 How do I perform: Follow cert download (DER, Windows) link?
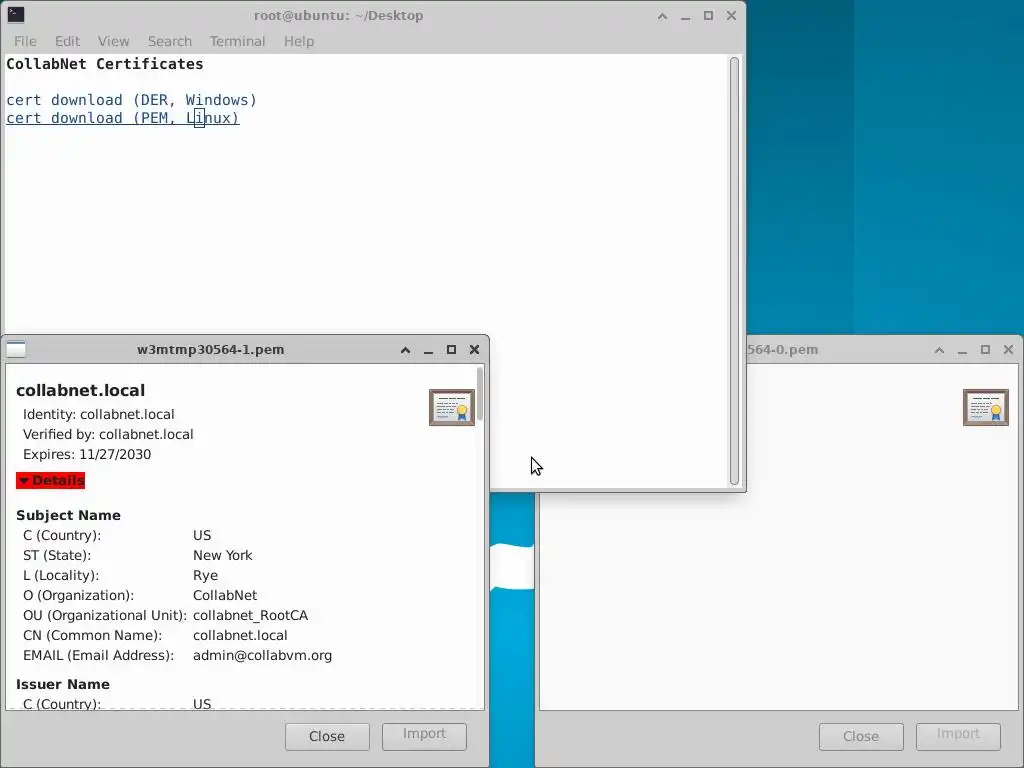pyautogui.click(x=131, y=100)
